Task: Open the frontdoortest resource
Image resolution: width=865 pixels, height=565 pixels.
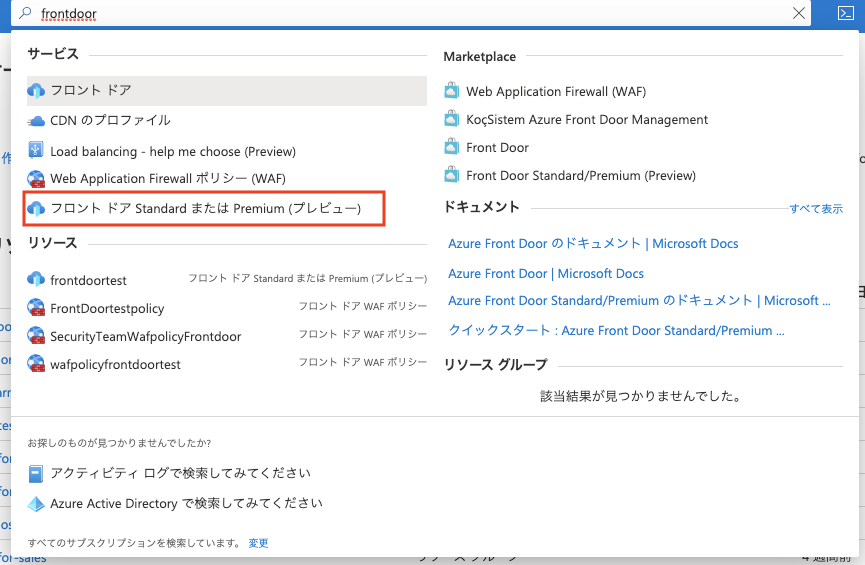Action: coord(88,280)
